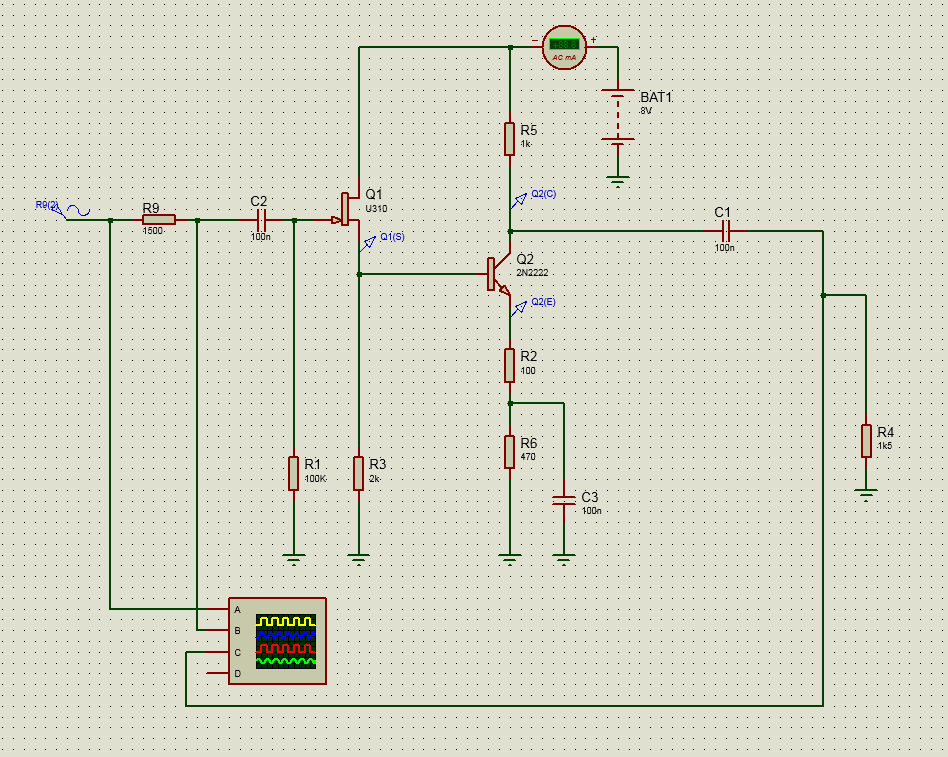This screenshot has width=948, height=757.
Task: Click the 100n value under C2
Action: click(261, 237)
